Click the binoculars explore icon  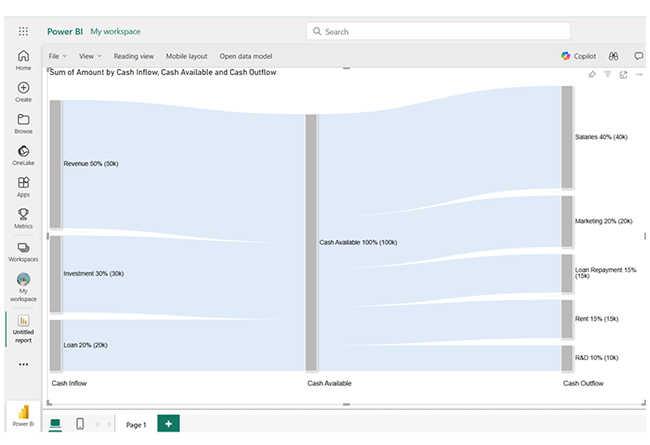coord(615,56)
